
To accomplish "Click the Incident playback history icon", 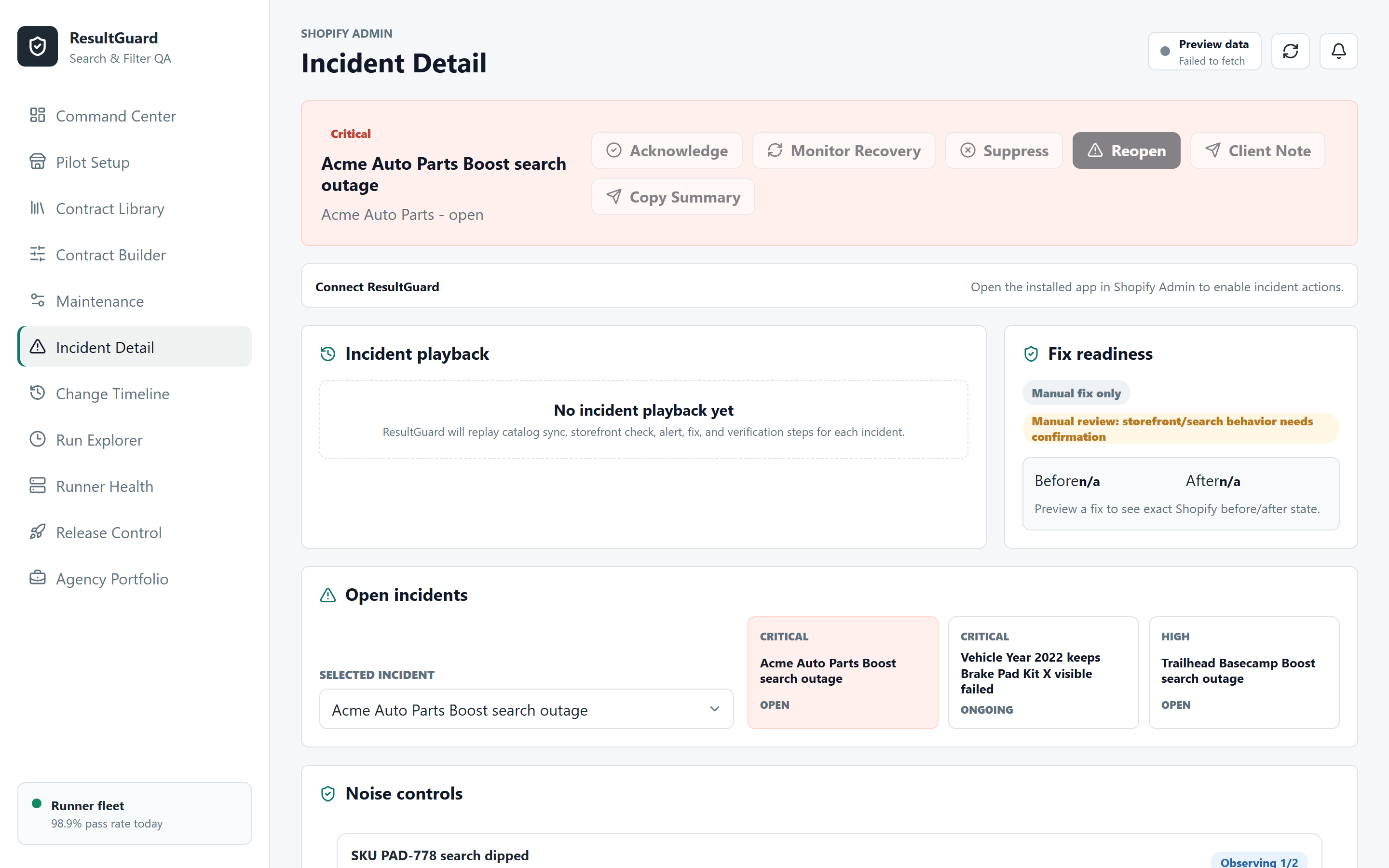I will (x=328, y=353).
